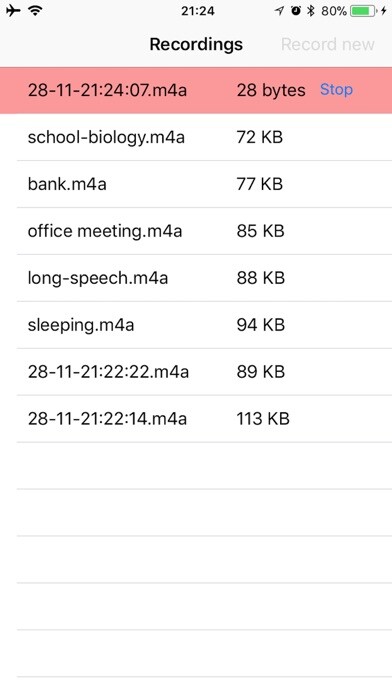
Task: Tap the greyed Record new button
Action: click(328, 44)
